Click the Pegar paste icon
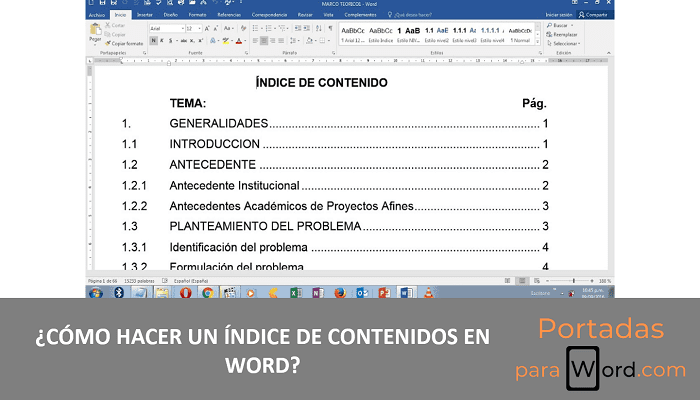 [96, 30]
